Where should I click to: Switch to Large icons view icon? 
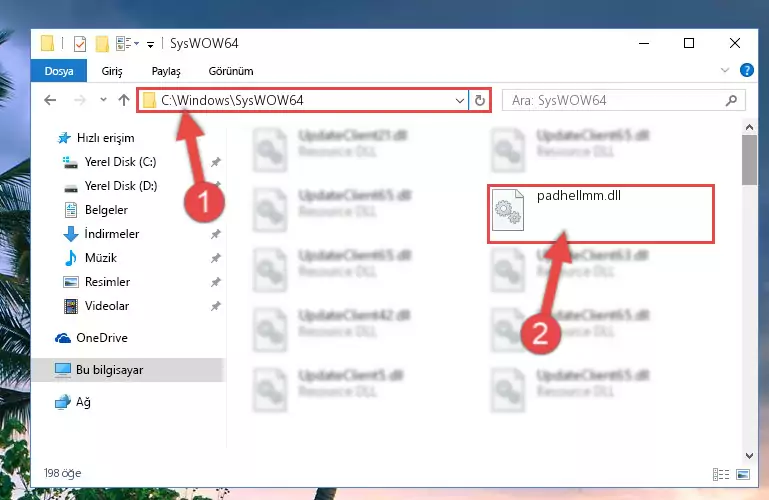pyautogui.click(x=743, y=474)
